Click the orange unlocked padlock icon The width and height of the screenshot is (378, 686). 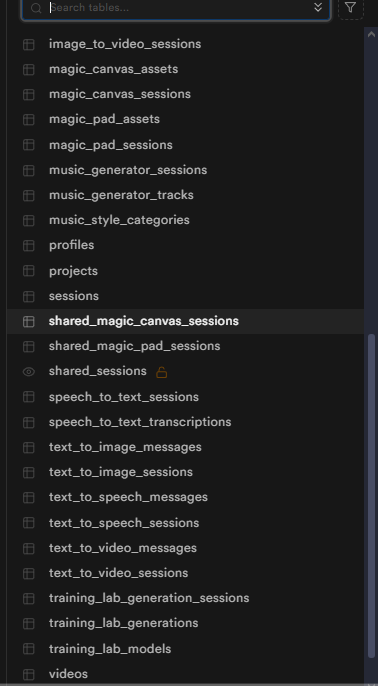(x=161, y=372)
